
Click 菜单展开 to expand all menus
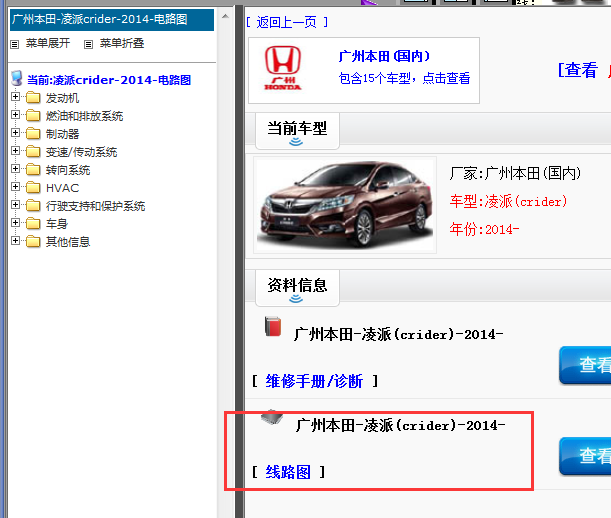48,43
